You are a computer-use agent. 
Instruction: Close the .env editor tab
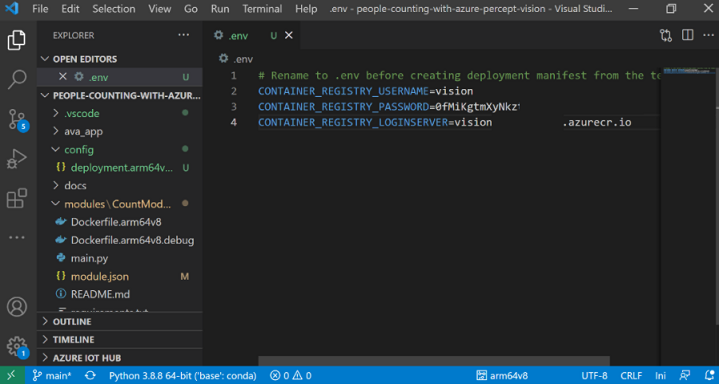(289, 35)
